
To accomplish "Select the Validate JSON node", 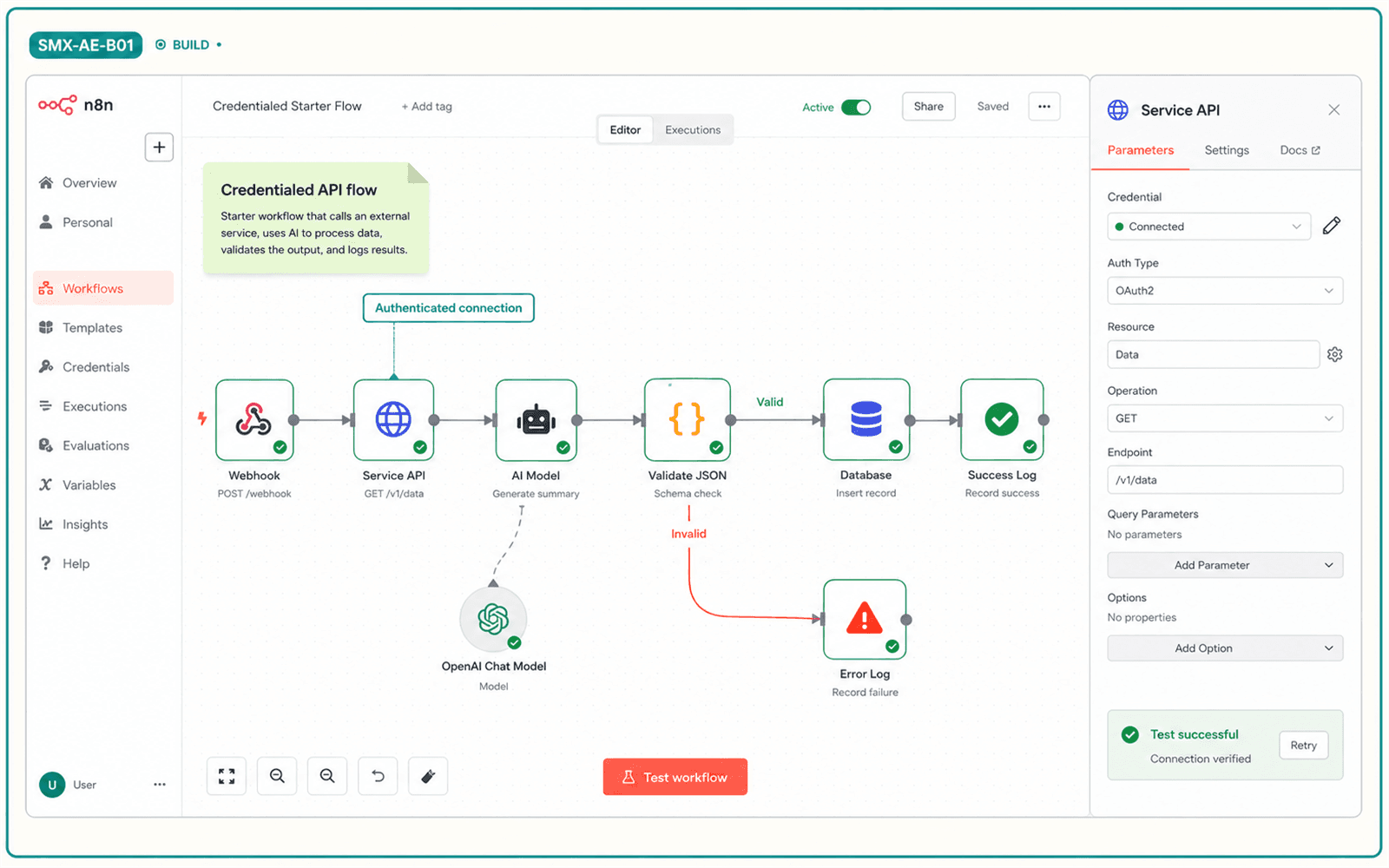I will click(688, 420).
